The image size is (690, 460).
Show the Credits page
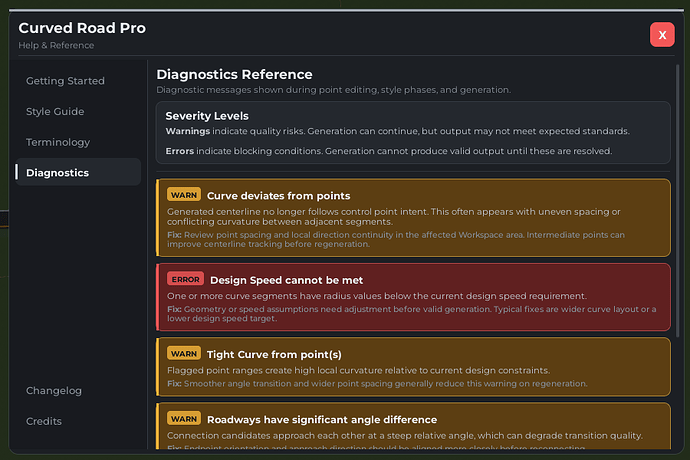pos(44,421)
